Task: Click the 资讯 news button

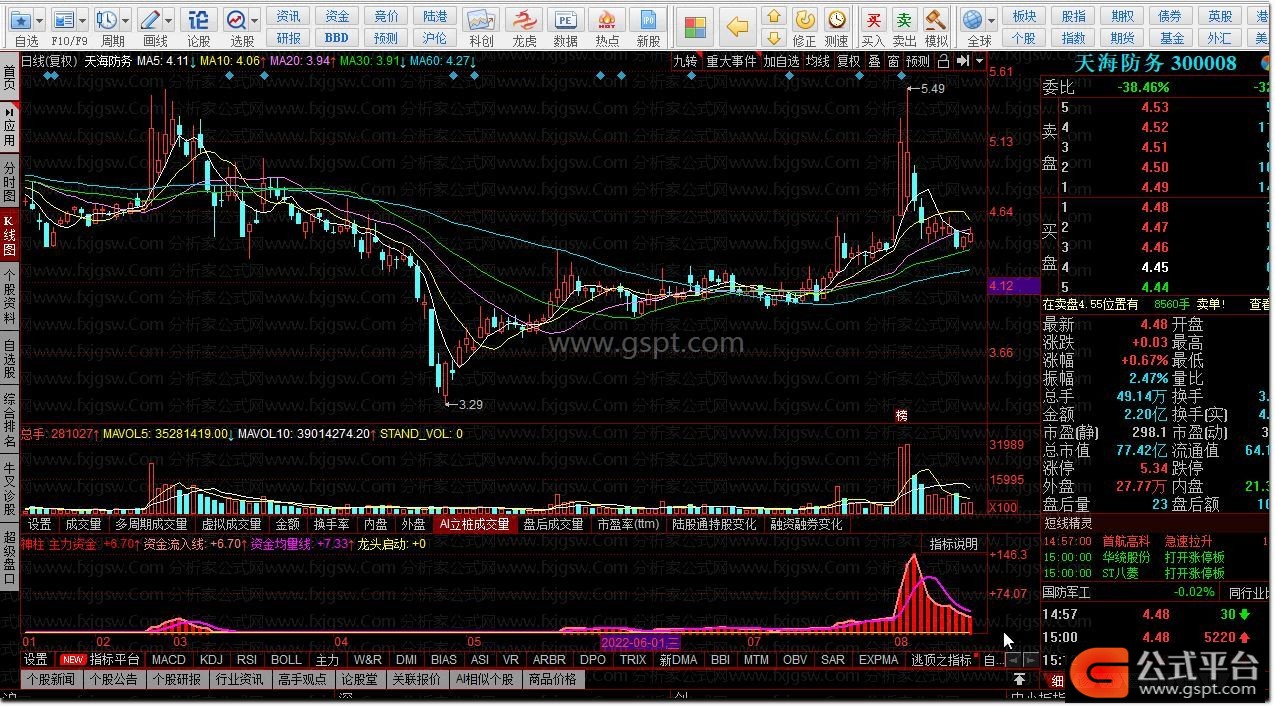Action: pyautogui.click(x=288, y=17)
